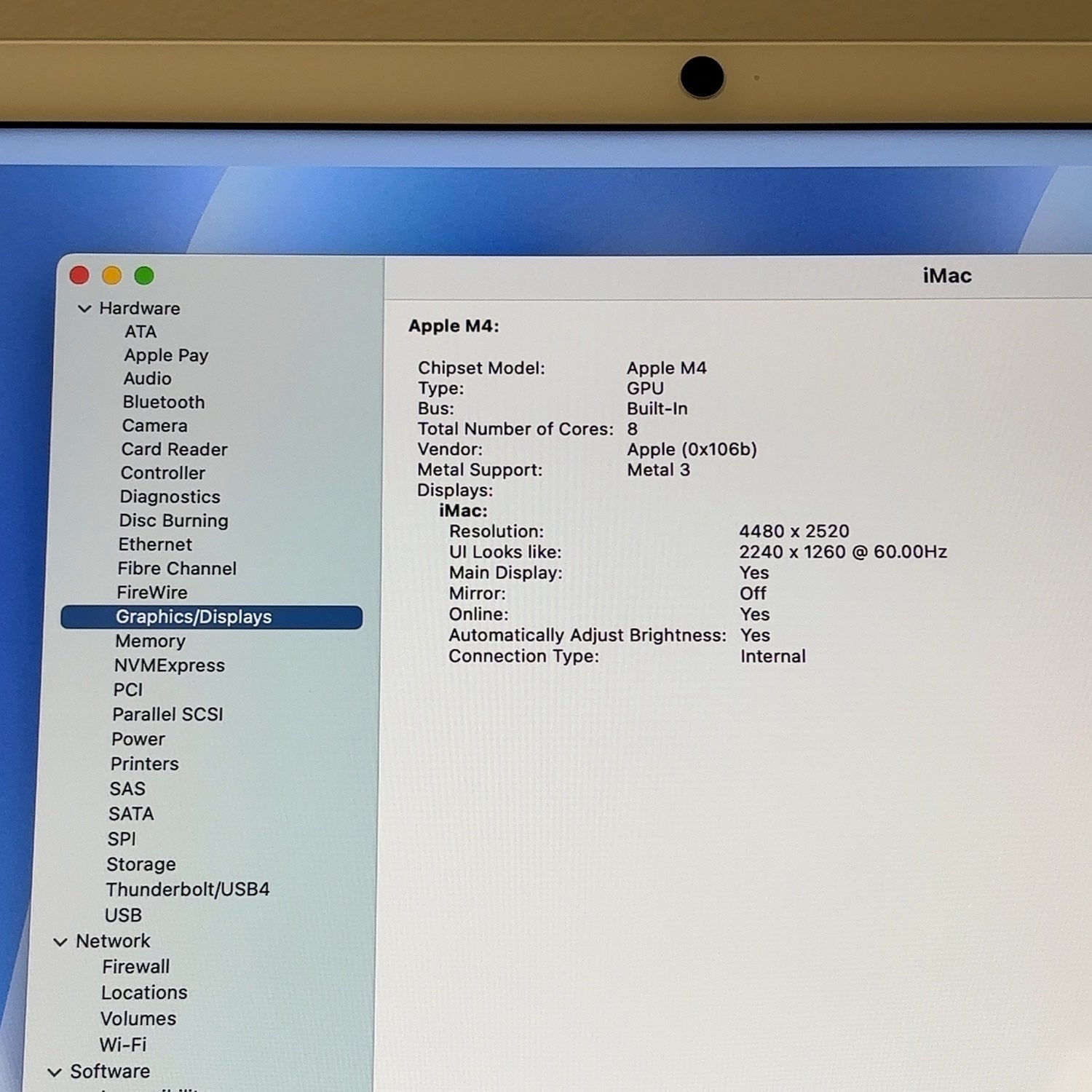Collapse the Network section chevron
This screenshot has width=1092, height=1092.
click(x=60, y=941)
